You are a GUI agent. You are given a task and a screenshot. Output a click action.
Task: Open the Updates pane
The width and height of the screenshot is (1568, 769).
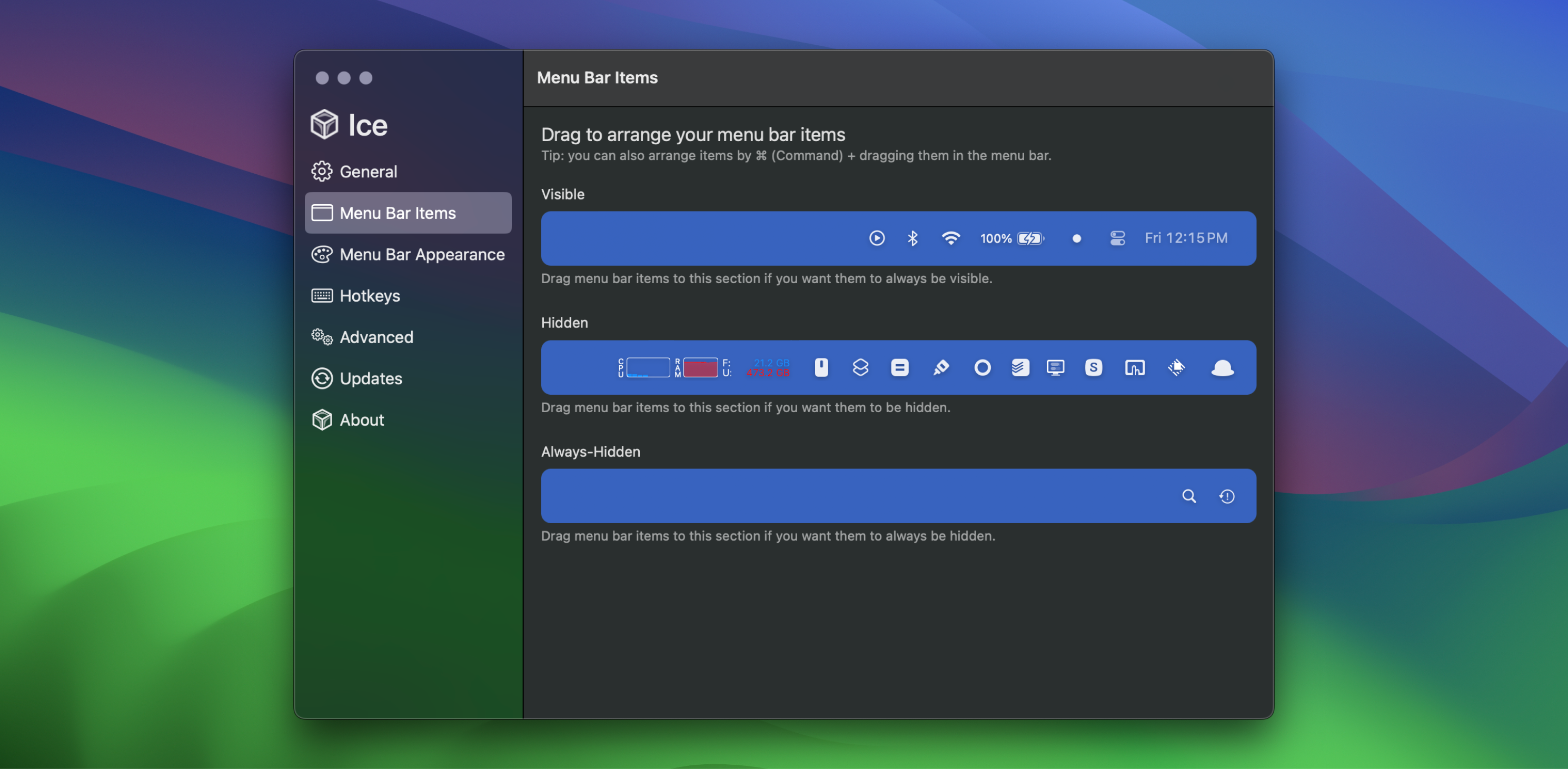coord(370,378)
